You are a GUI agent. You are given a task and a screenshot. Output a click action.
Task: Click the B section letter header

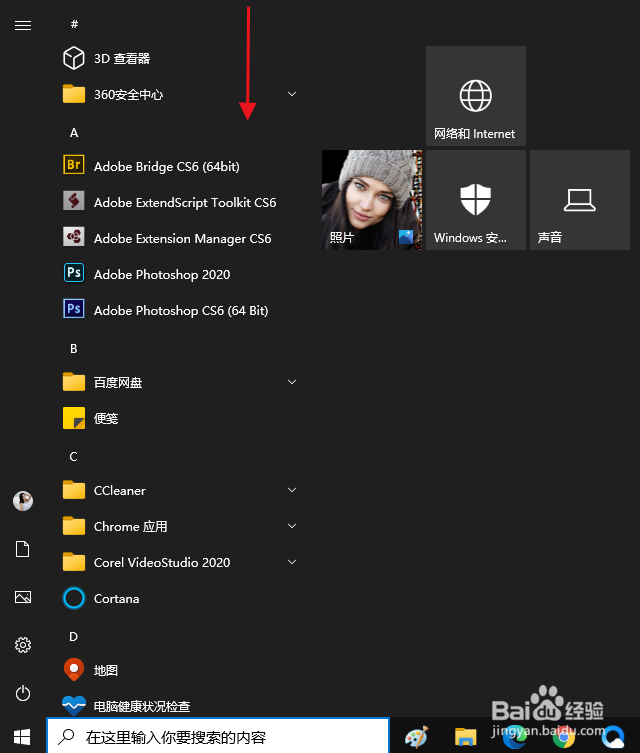(73, 349)
